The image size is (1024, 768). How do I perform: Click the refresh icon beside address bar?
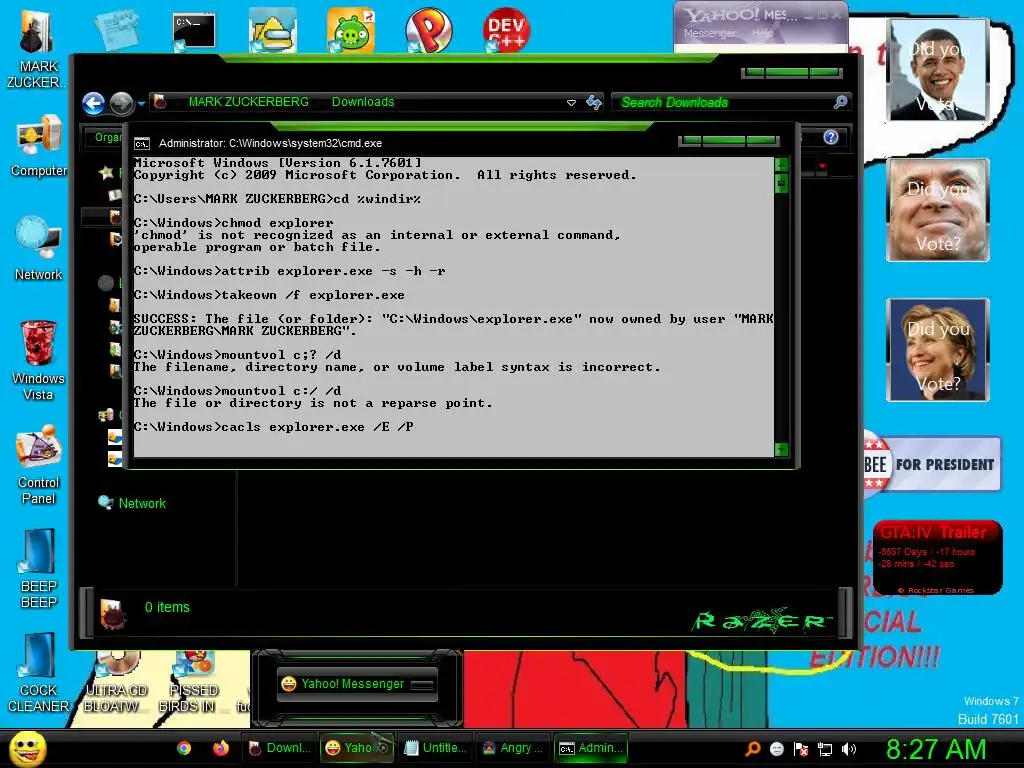[594, 102]
